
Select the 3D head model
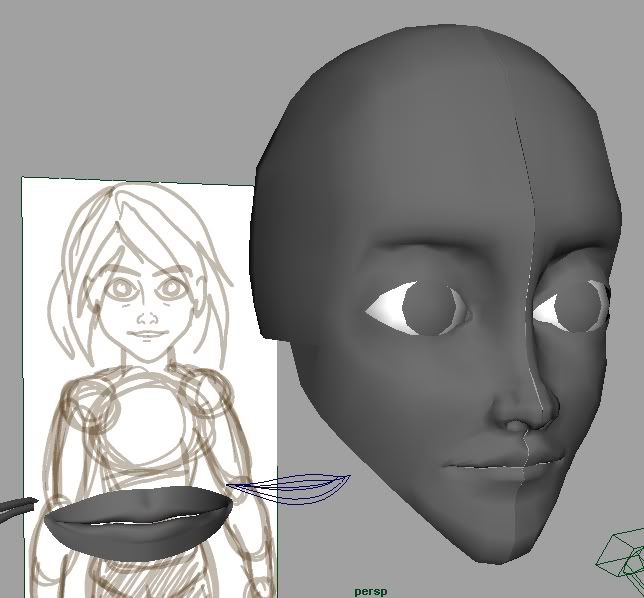pos(435,294)
